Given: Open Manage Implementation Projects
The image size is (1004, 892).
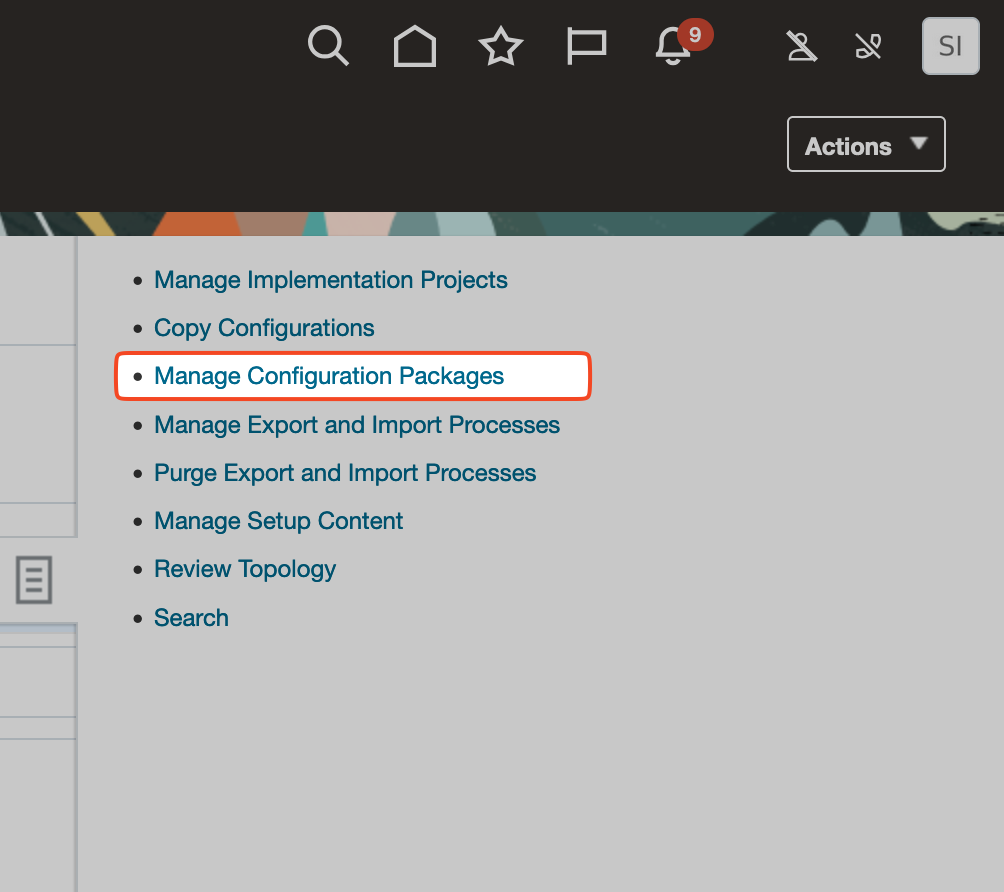Looking at the screenshot, I should [x=330, y=280].
